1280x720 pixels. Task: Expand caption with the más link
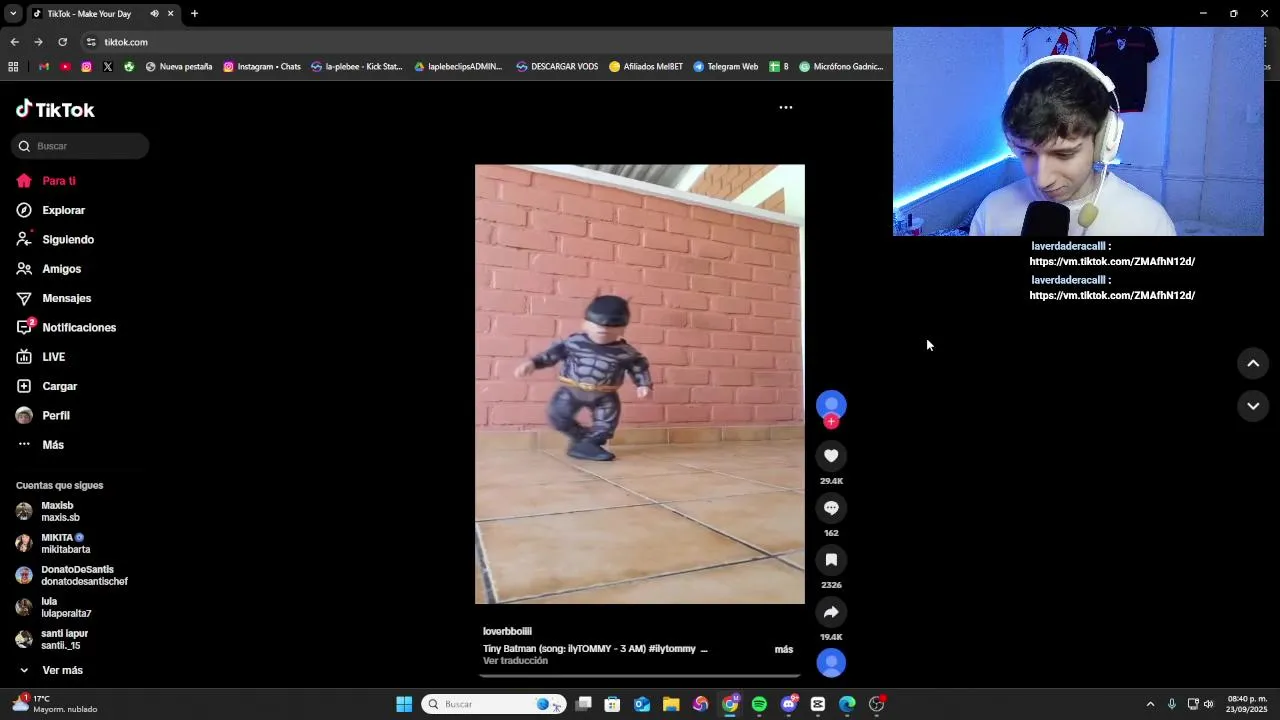tap(784, 650)
